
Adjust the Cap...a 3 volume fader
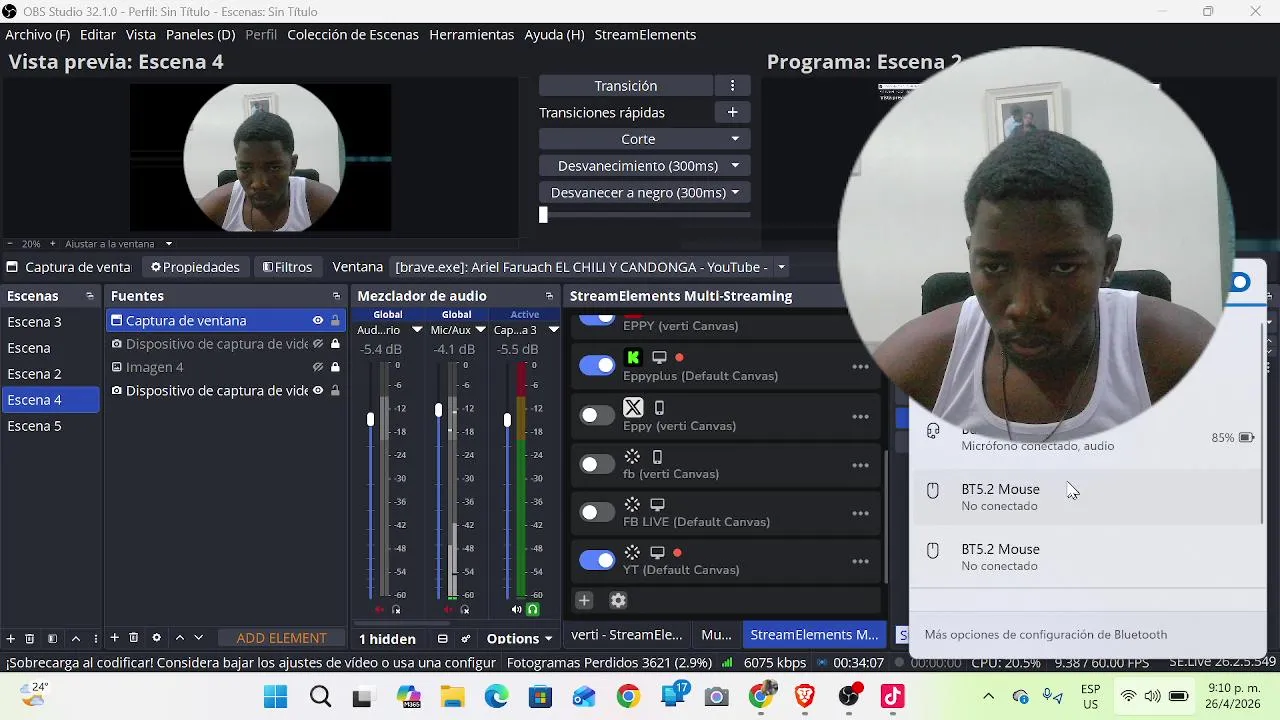(x=507, y=420)
